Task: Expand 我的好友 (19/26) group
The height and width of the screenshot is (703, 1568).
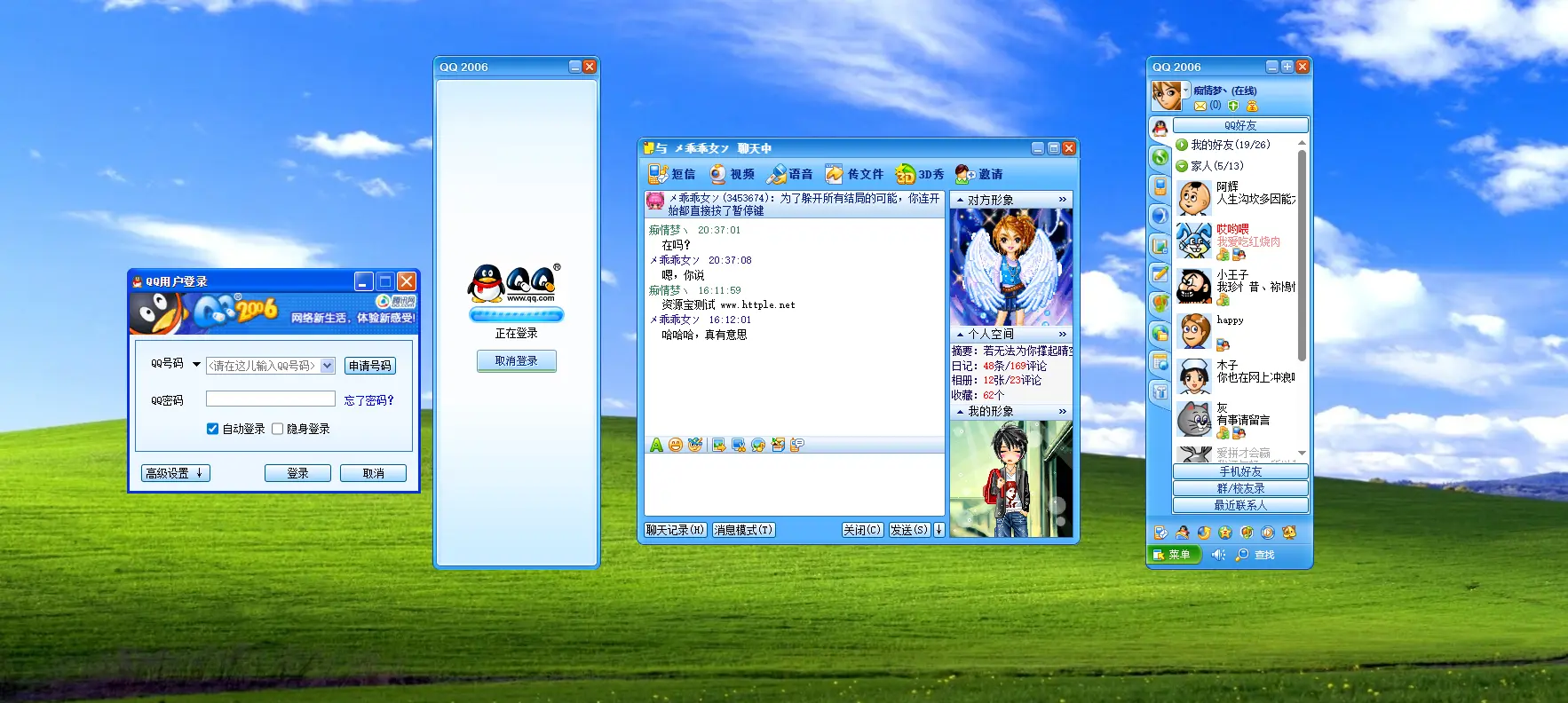Action: 1181,145
